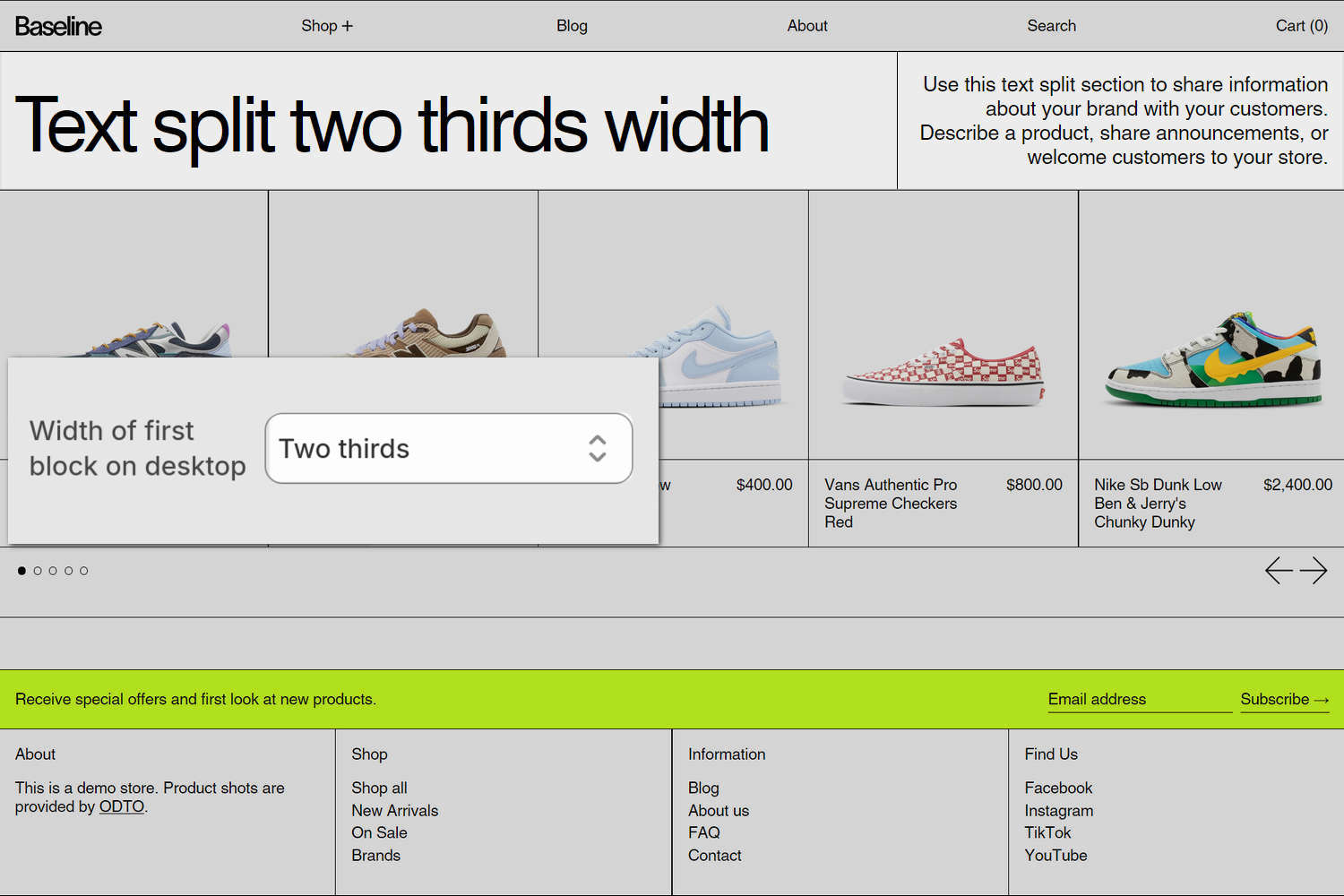Click the ODTO link in the footer
Image resolution: width=1344 pixels, height=896 pixels.
pos(122,806)
